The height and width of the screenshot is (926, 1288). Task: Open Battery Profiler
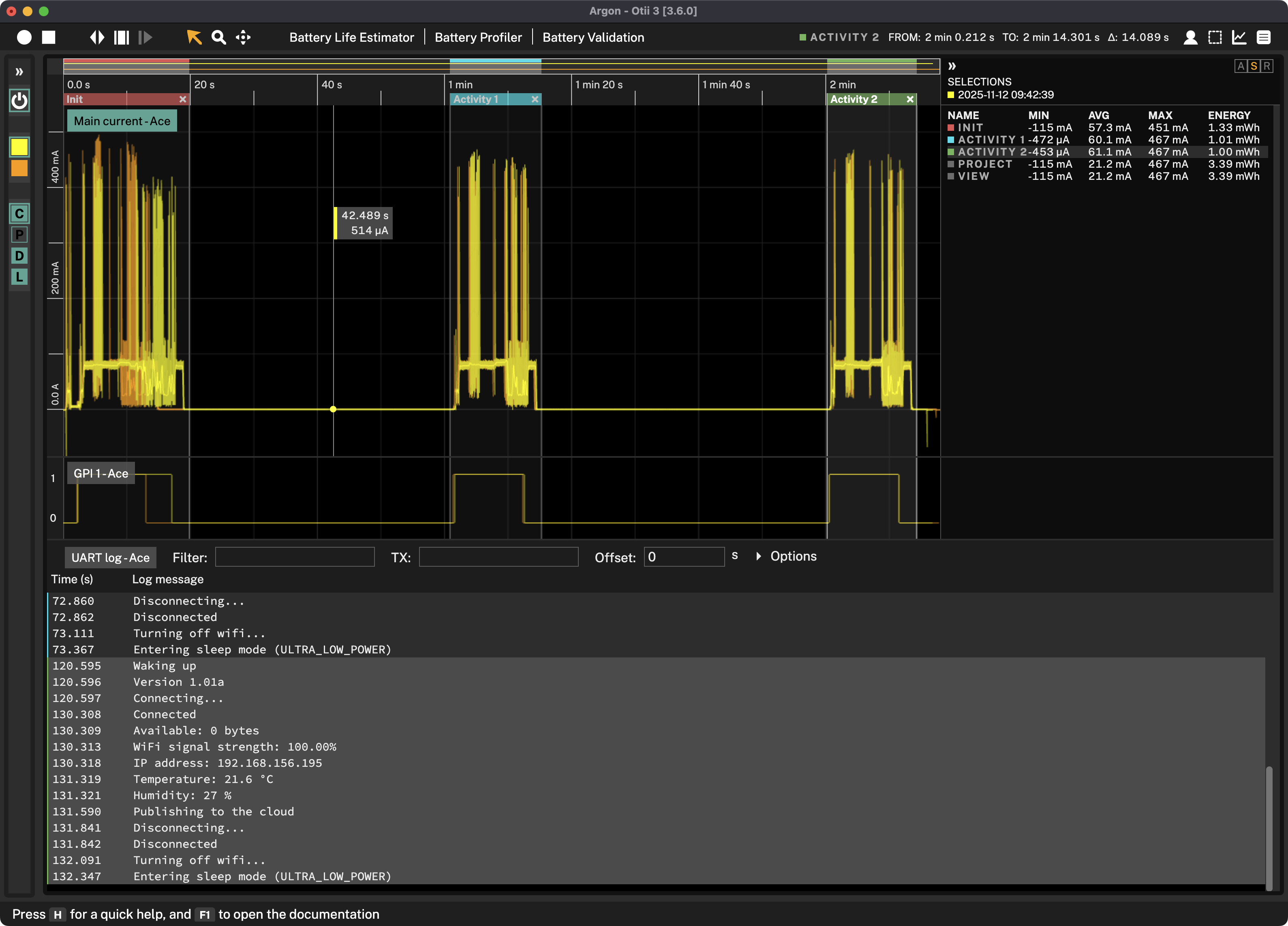pyautogui.click(x=478, y=38)
